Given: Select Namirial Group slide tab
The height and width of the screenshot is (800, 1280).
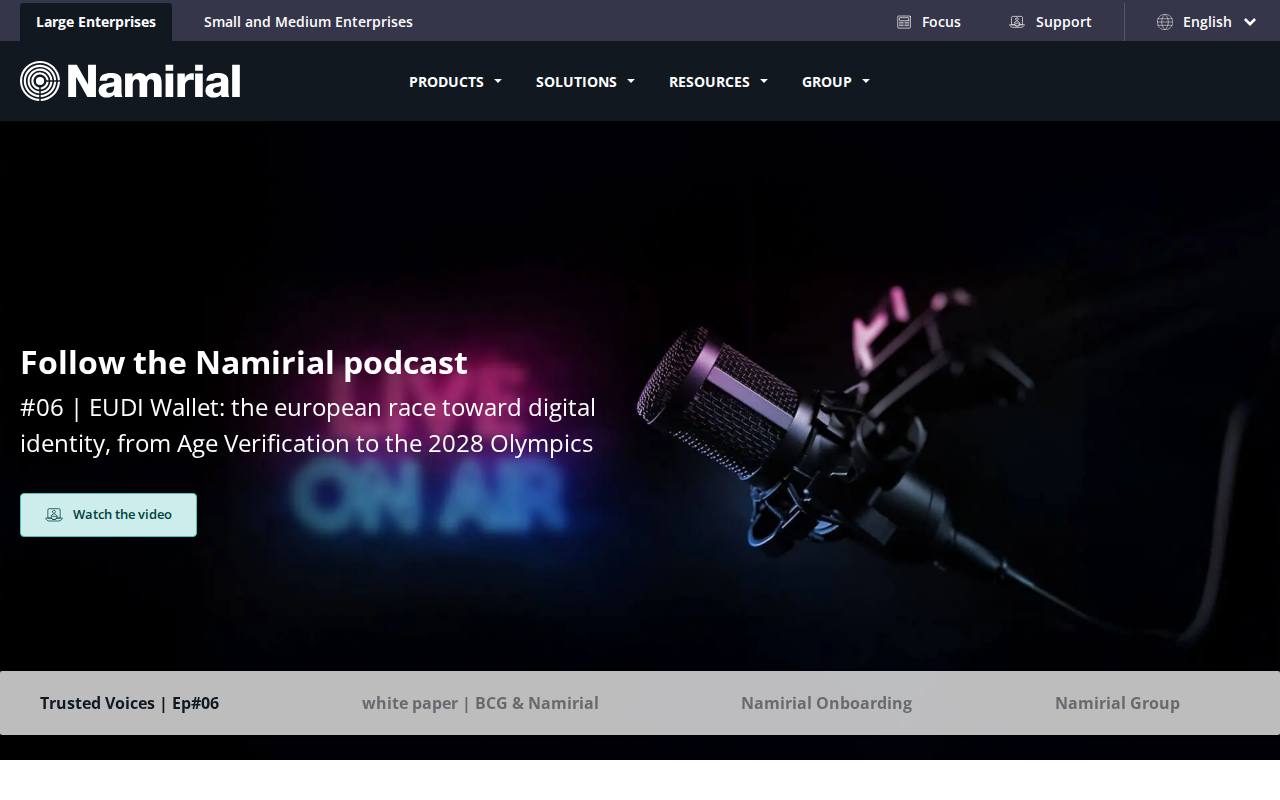Looking at the screenshot, I should click(x=1117, y=703).
